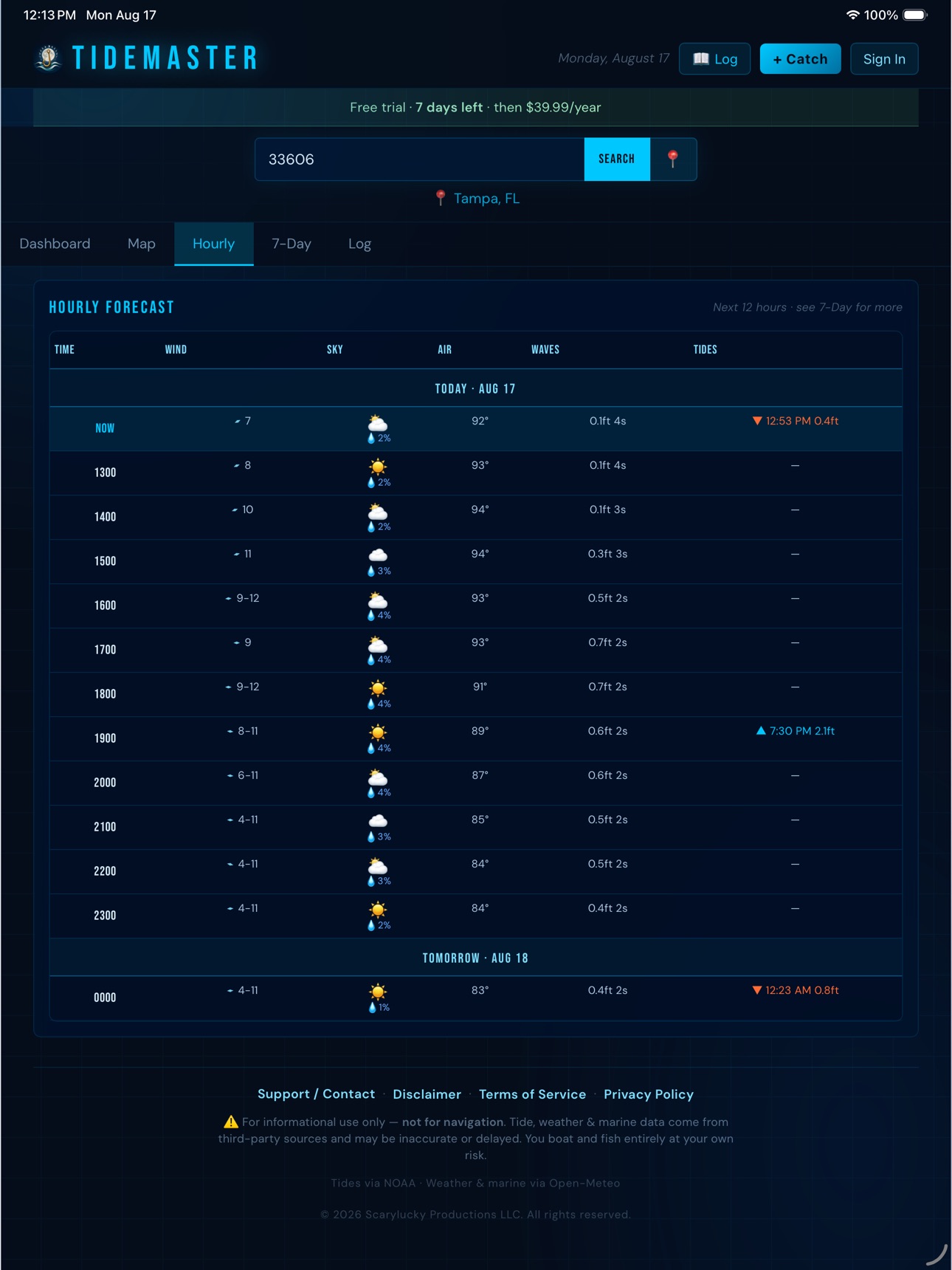
Task: Open the Disclaimer link
Action: coord(427,1094)
